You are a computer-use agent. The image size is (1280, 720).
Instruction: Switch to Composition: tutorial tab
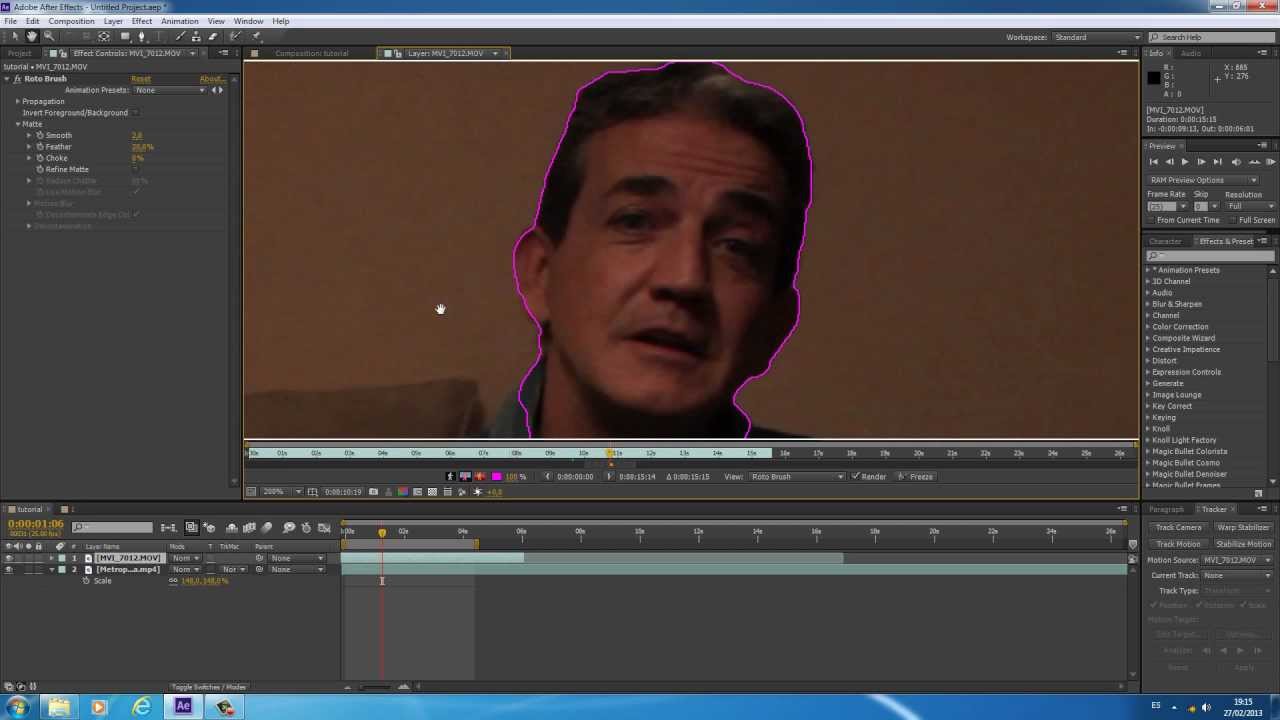[x=311, y=53]
